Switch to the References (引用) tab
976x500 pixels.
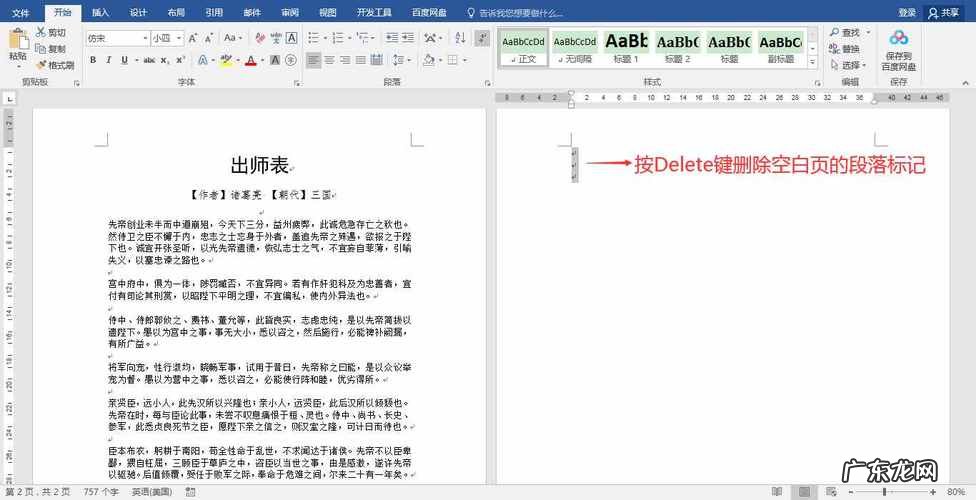214,12
